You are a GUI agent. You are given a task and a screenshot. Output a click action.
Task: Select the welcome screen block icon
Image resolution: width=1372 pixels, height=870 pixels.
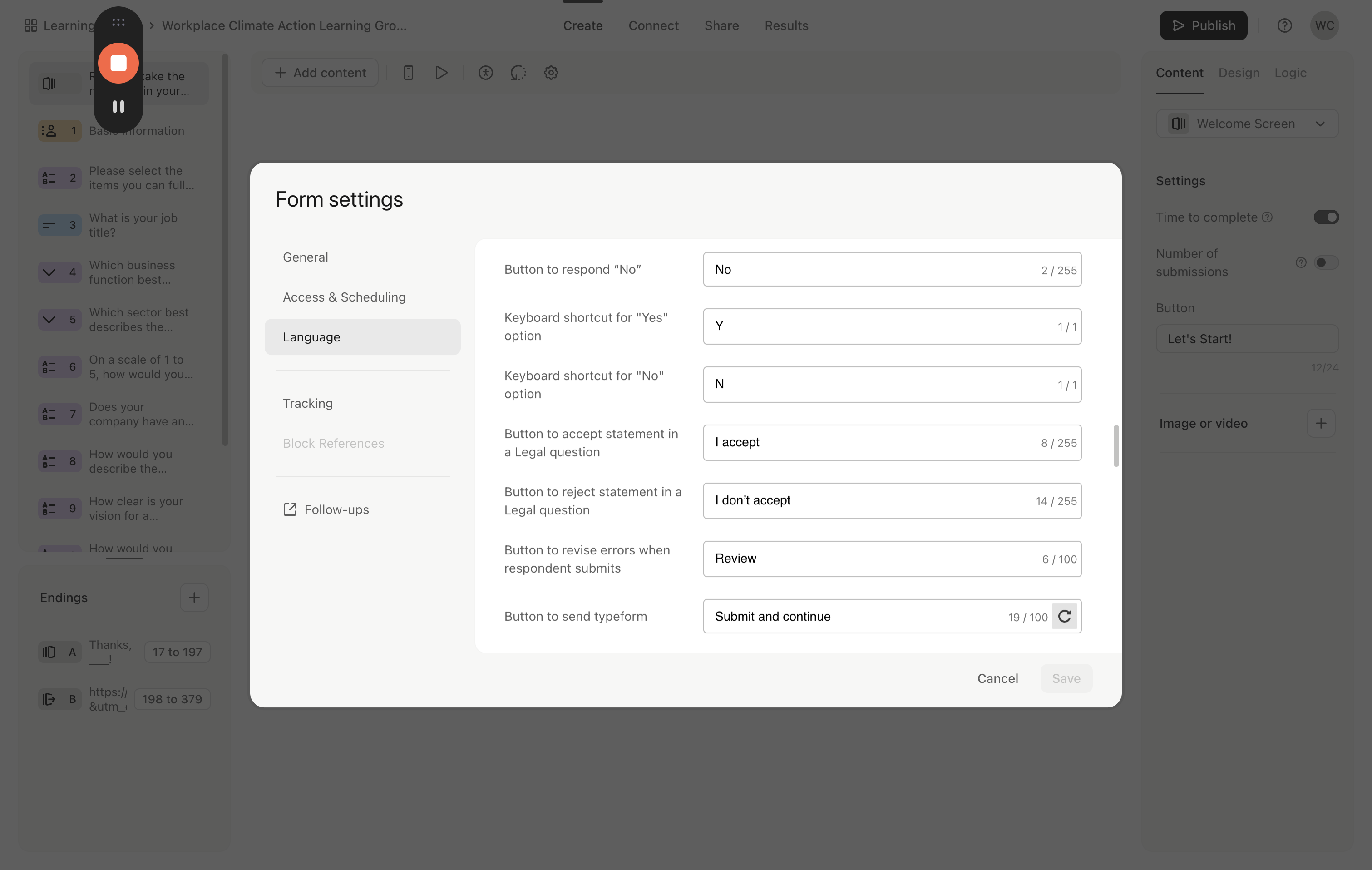[x=49, y=83]
